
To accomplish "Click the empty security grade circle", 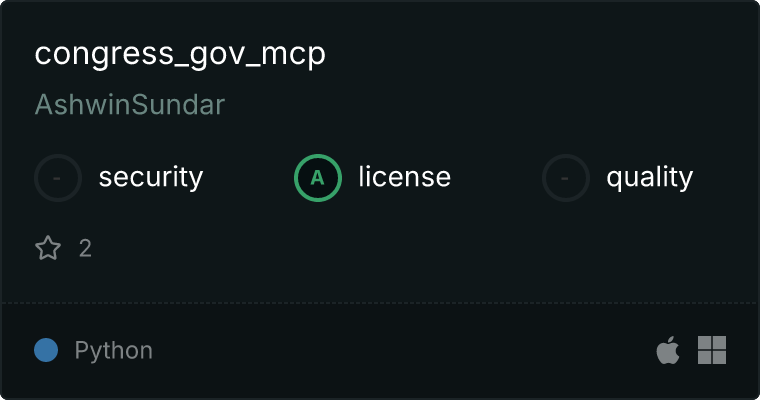I will tap(58, 178).
